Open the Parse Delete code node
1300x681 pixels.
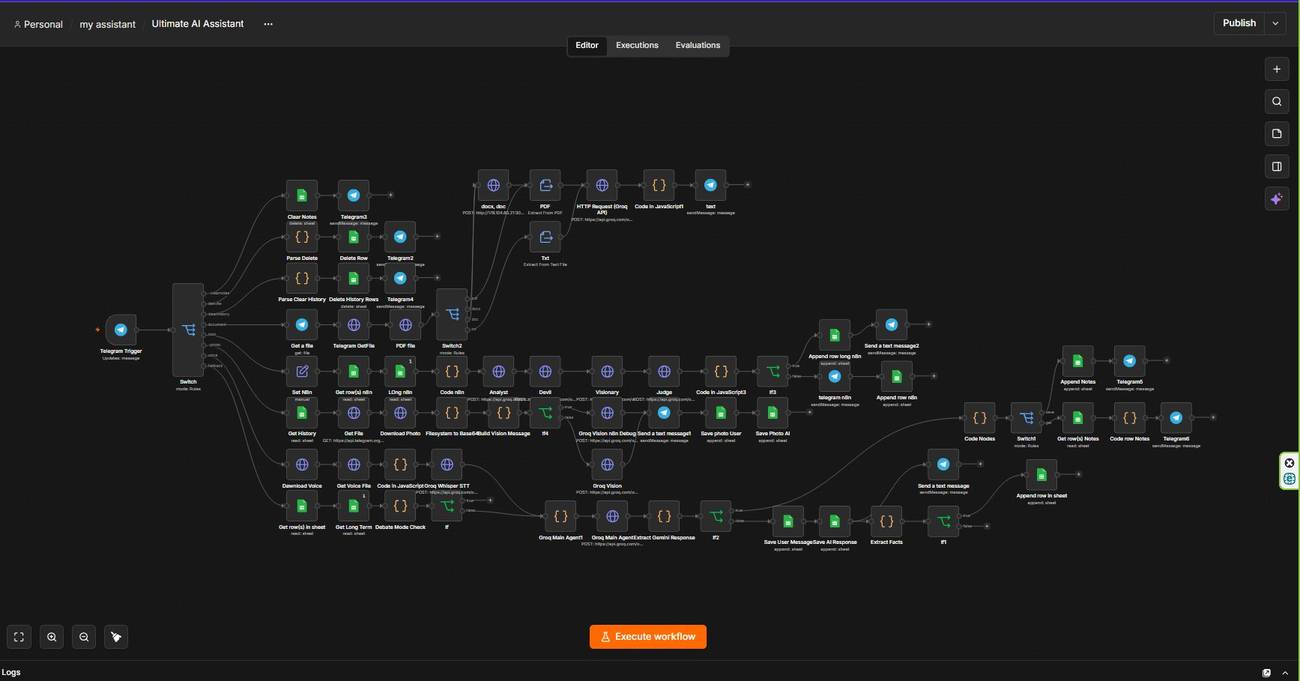click(302, 237)
